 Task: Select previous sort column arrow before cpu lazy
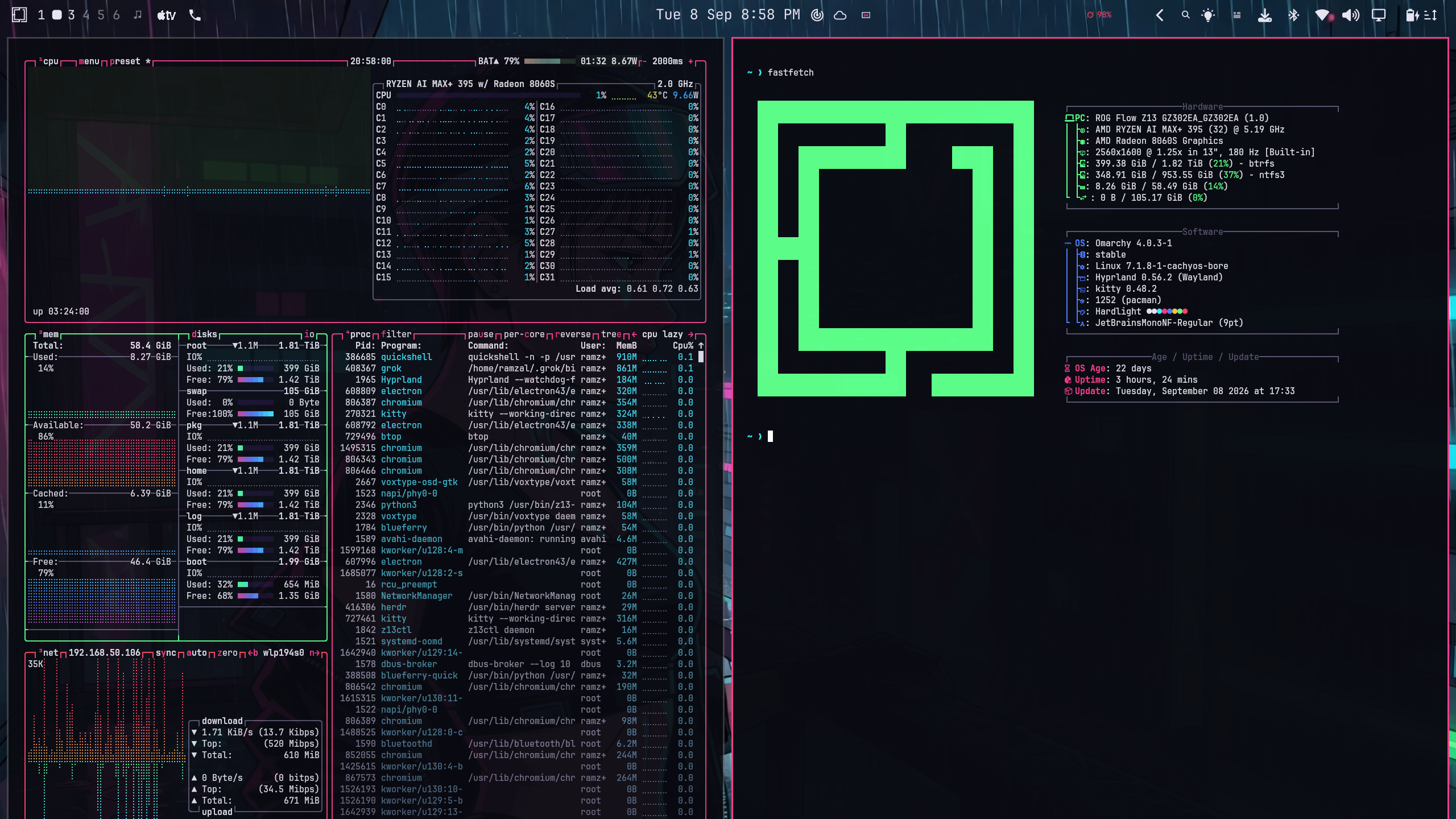click(634, 334)
